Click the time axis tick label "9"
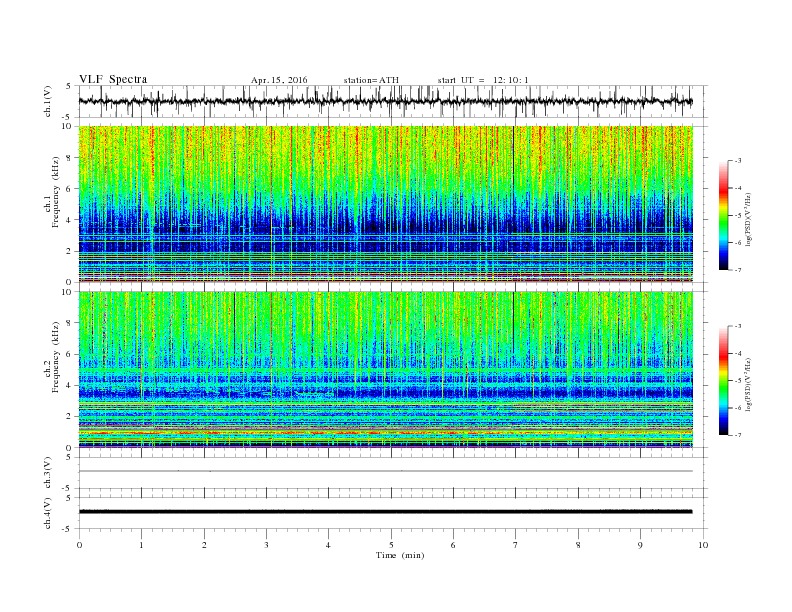The image size is (792, 612). tap(640, 545)
